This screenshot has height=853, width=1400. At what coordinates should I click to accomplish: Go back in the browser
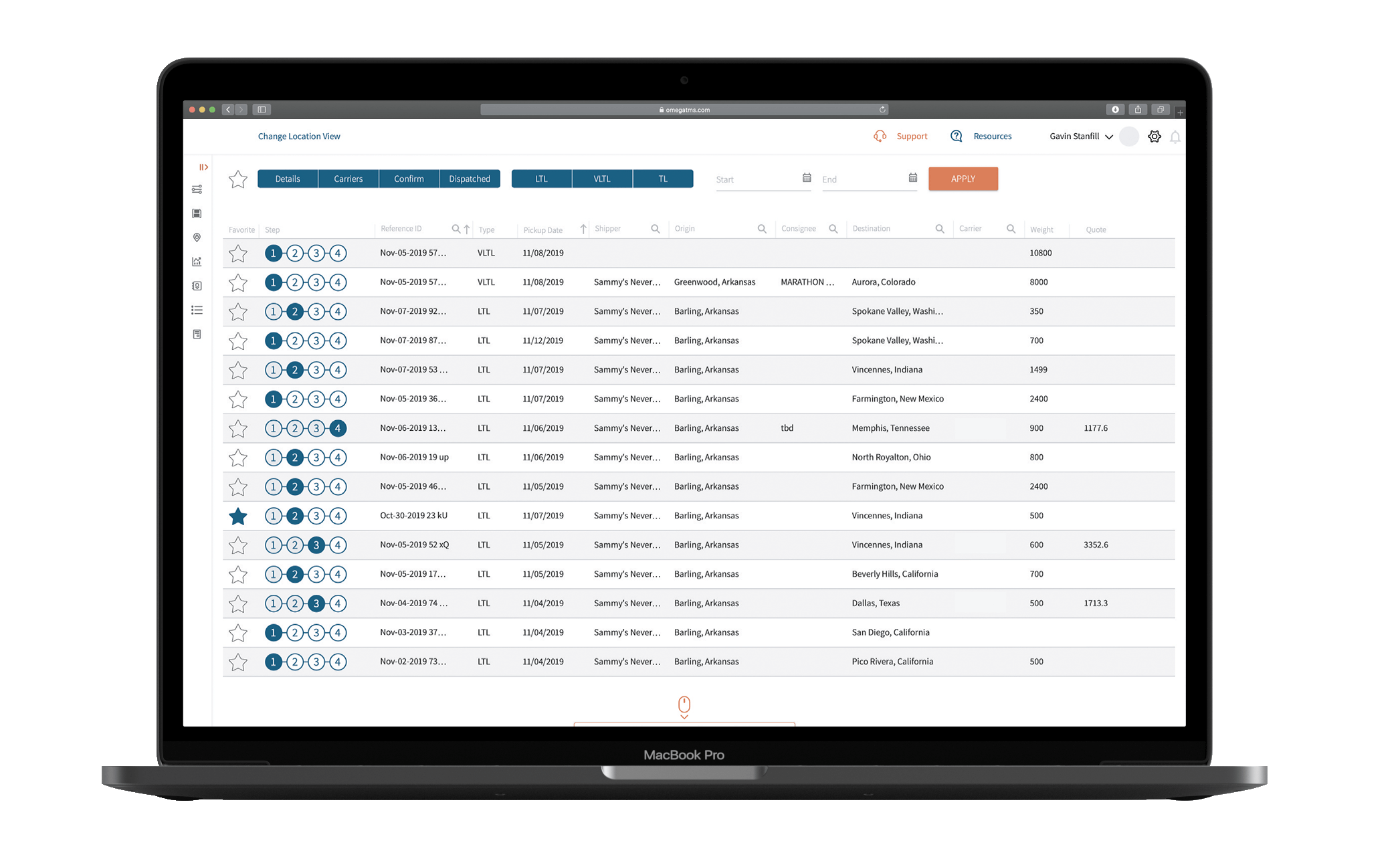228,110
